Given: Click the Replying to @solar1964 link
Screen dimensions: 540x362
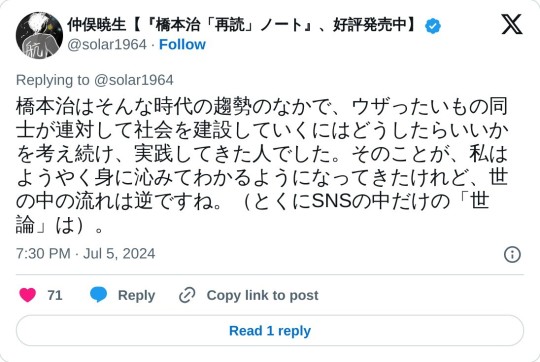Looking at the screenshot, I should 95,80.
